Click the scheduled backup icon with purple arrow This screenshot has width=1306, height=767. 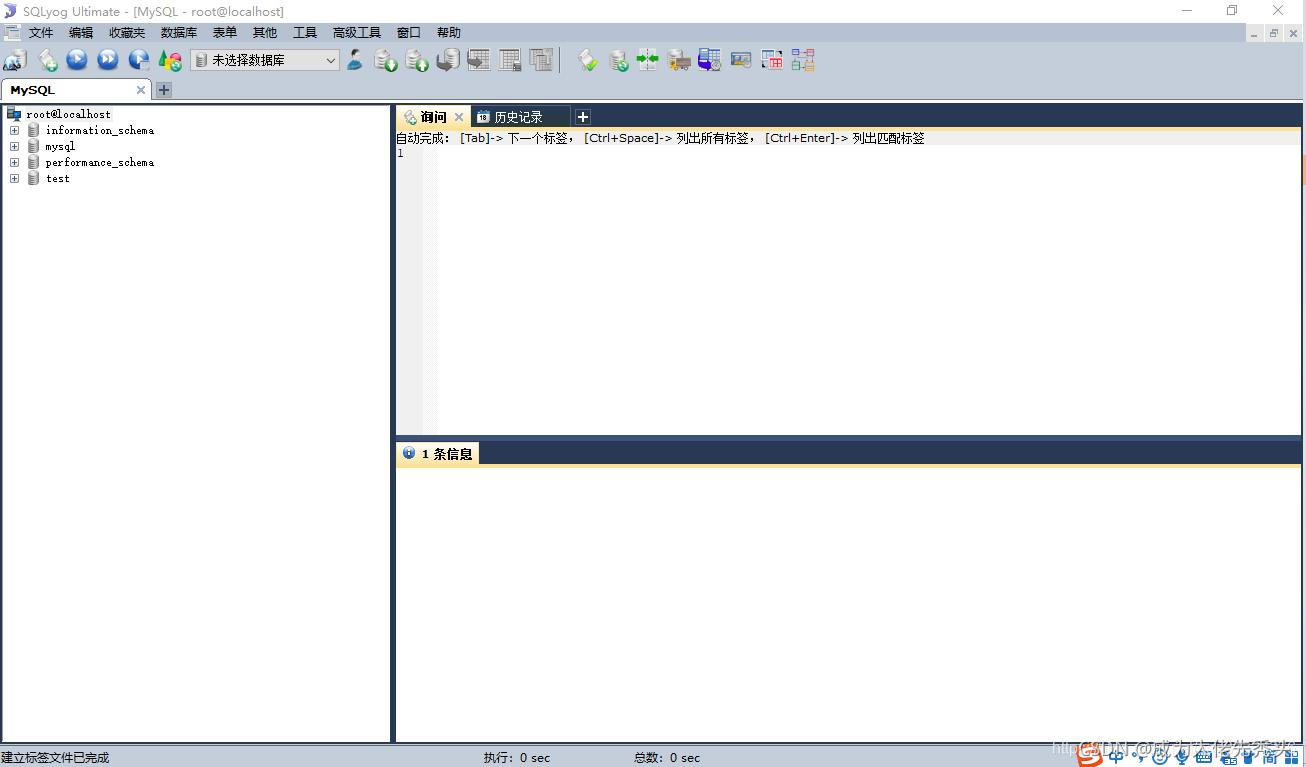[x=710, y=60]
